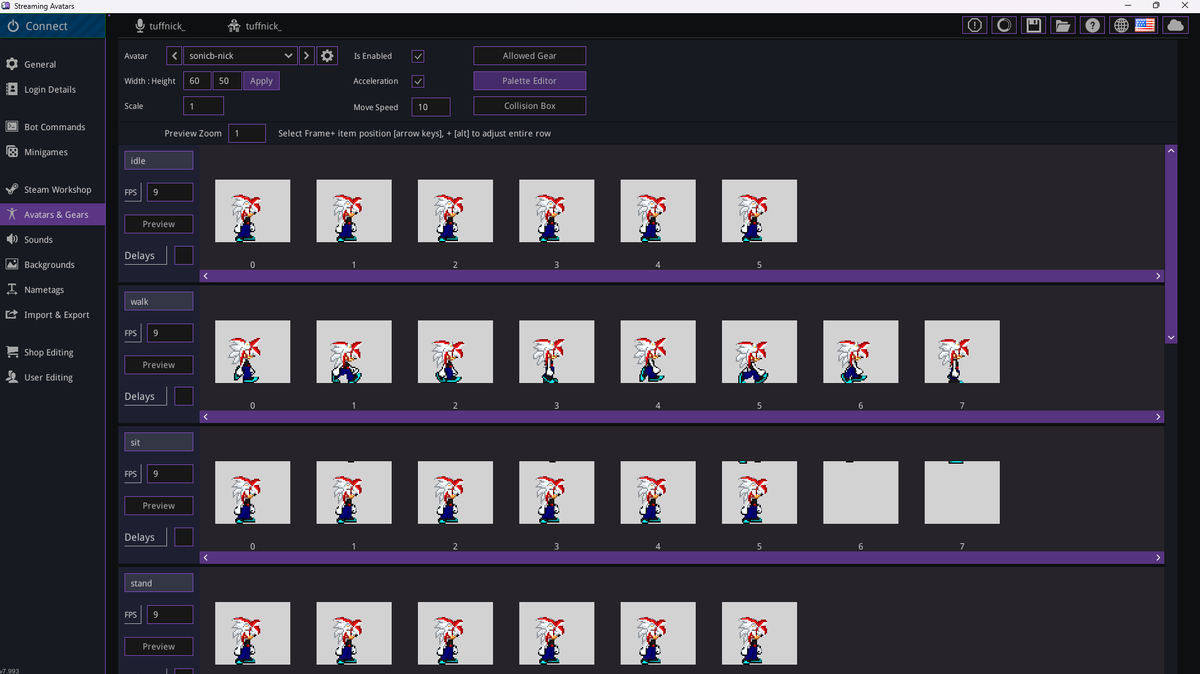The height and width of the screenshot is (674, 1200).
Task: Click the avatar settings gear icon
Action: point(327,56)
